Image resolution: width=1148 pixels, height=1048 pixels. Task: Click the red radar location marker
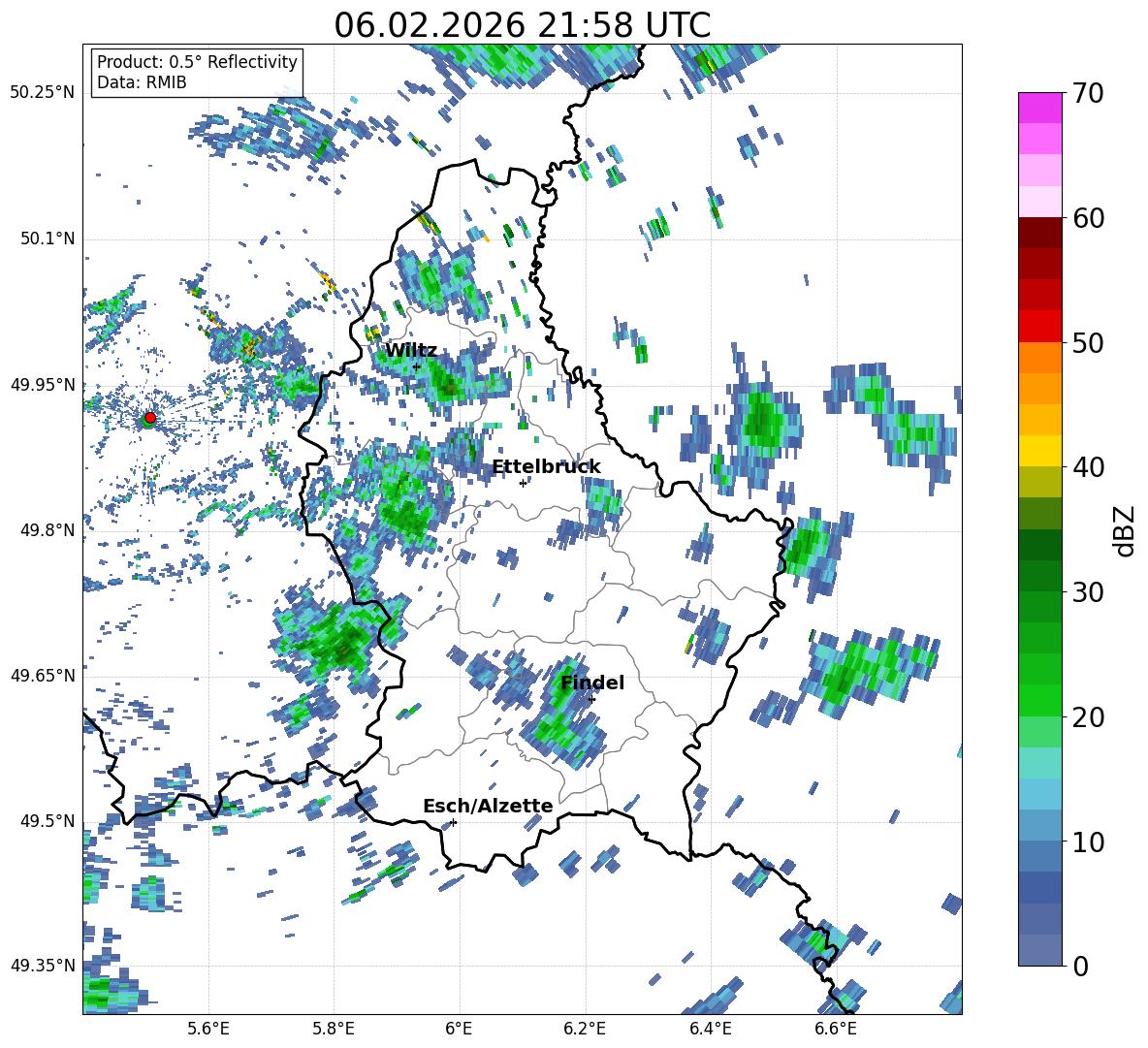(150, 417)
